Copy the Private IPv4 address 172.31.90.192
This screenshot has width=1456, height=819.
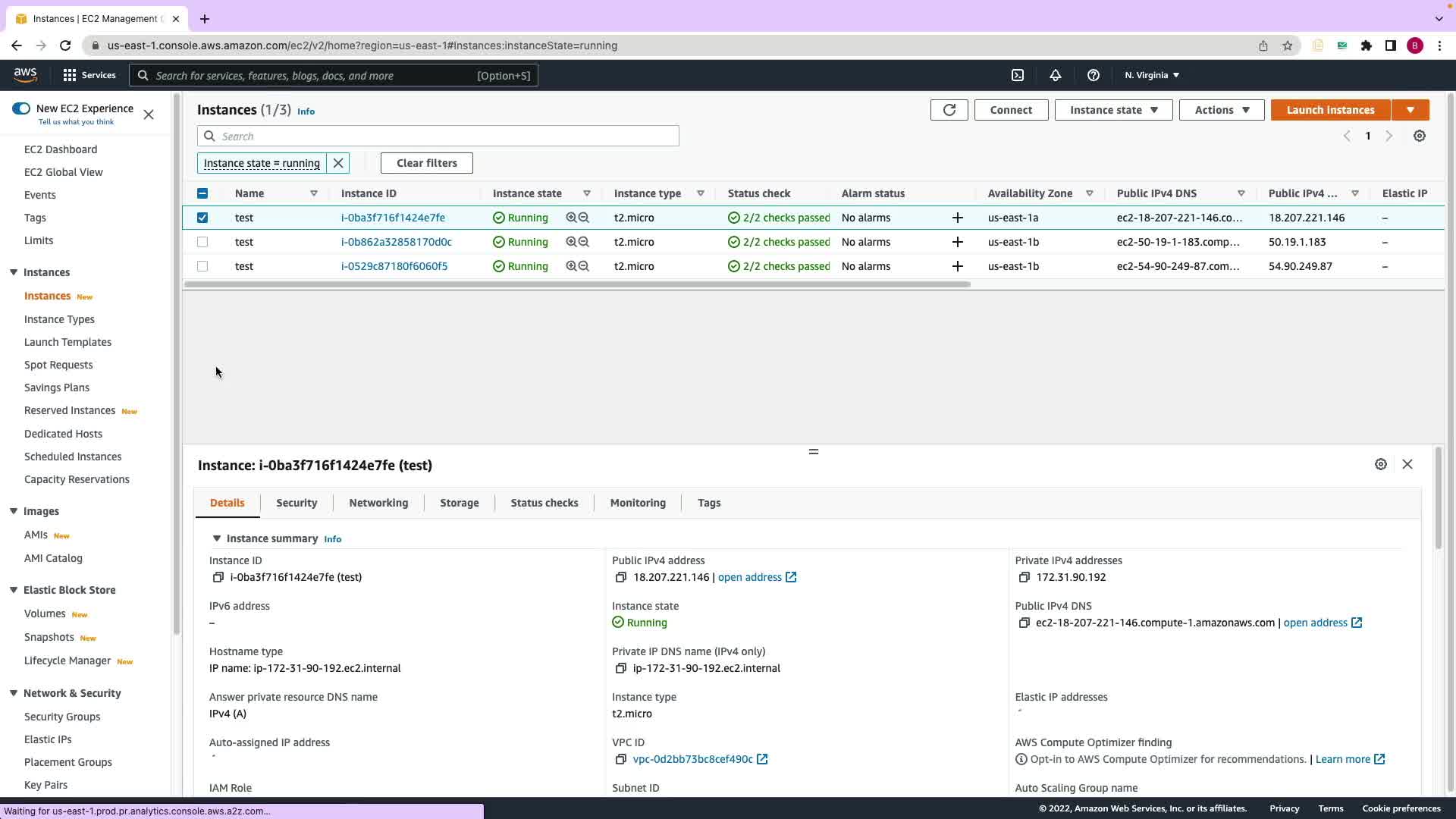coord(1024,578)
